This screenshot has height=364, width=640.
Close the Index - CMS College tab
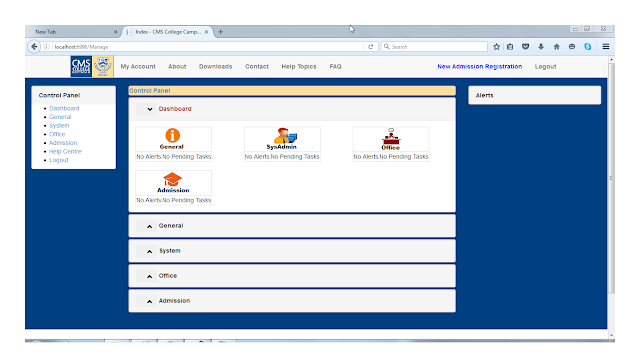click(x=207, y=32)
